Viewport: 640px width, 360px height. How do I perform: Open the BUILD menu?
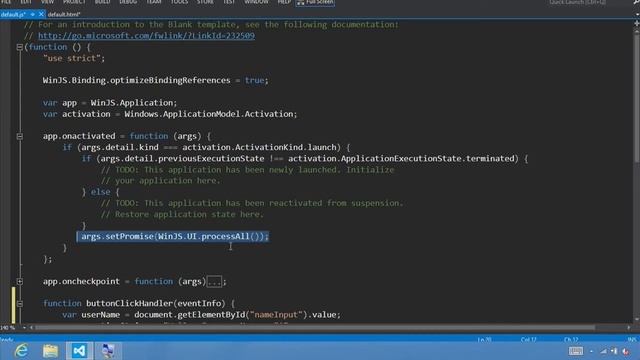click(x=102, y=2)
